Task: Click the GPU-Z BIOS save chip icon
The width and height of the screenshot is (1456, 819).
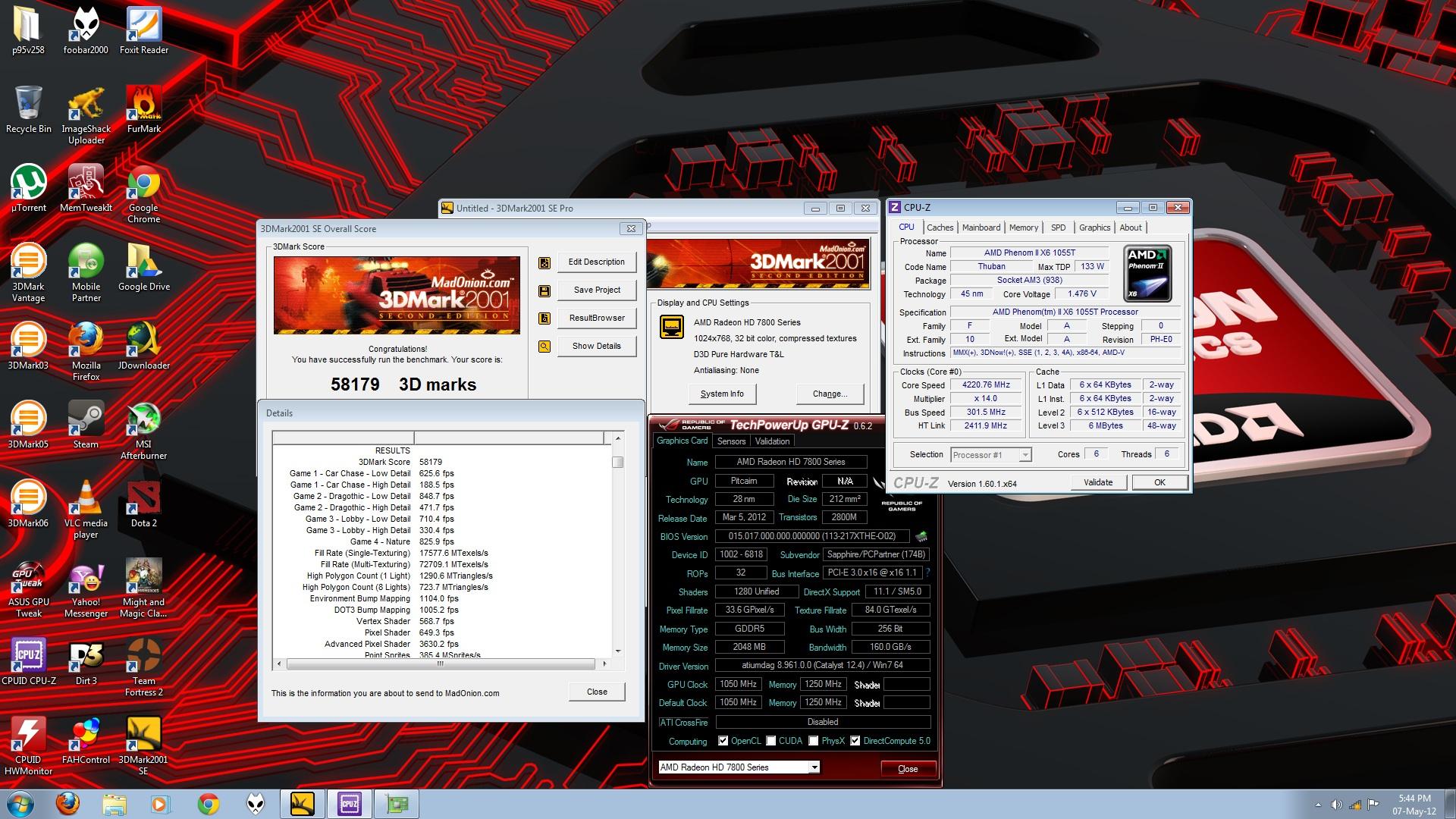Action: 921,536
